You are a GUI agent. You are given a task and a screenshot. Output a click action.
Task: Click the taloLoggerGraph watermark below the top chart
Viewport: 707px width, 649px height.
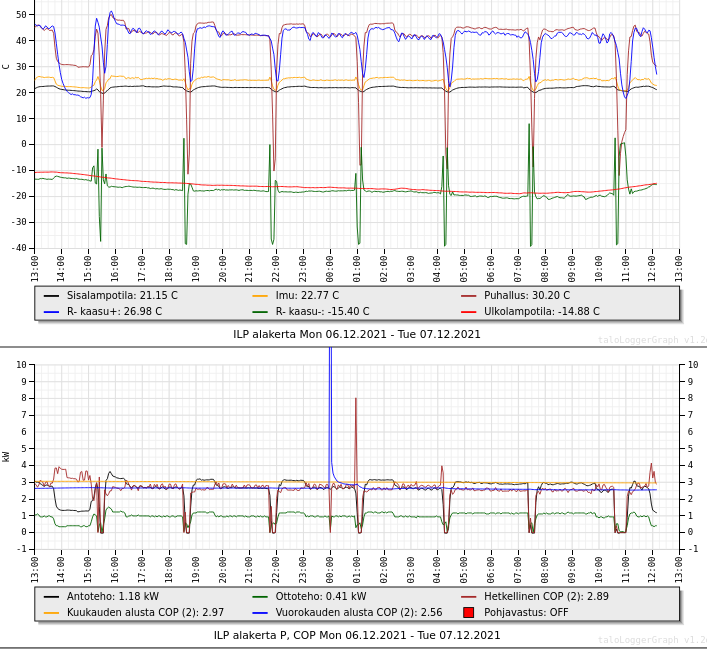tap(651, 340)
